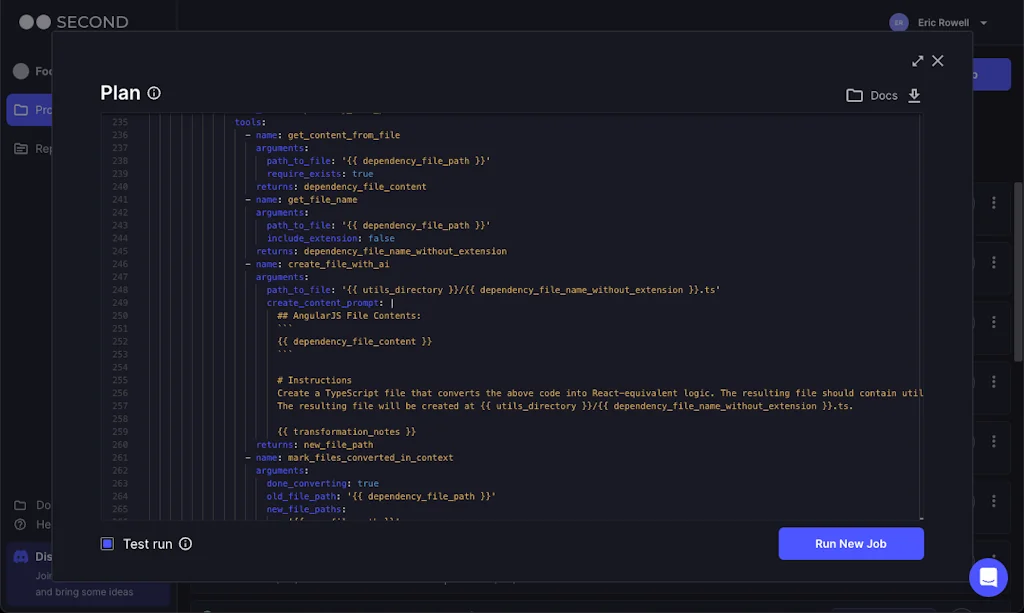
Task: Open the options menu on the top job row
Action: (994, 202)
